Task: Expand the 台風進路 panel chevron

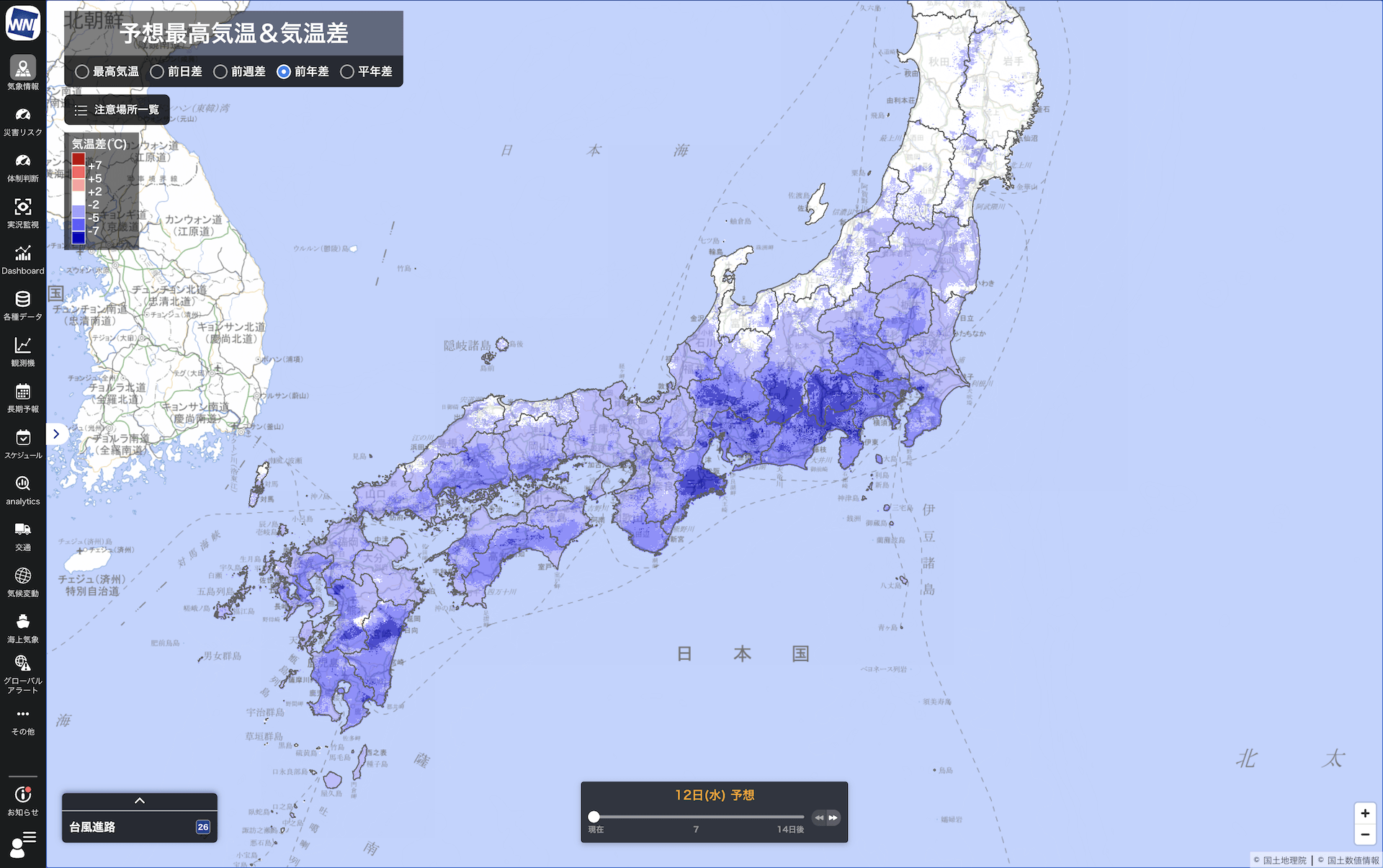Action: [140, 800]
